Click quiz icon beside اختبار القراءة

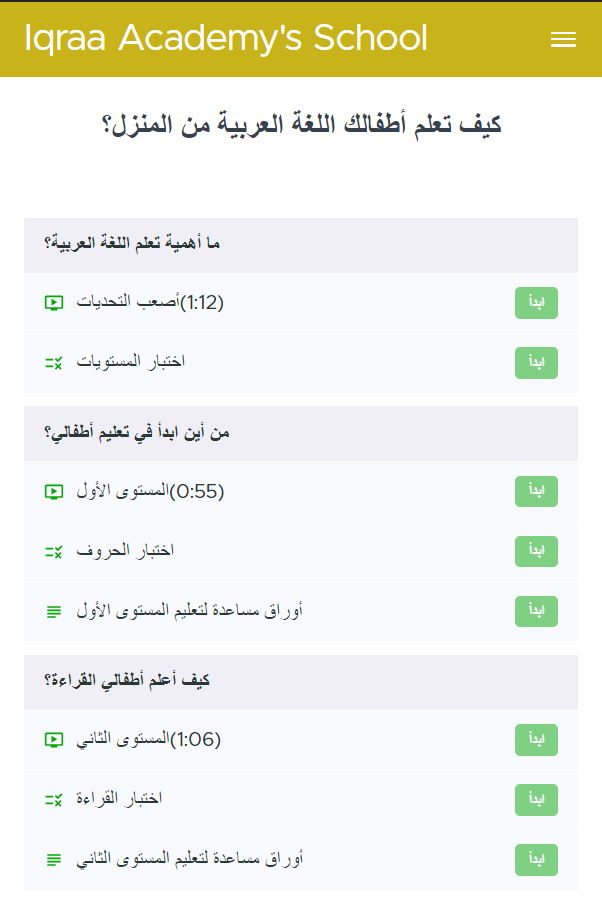point(54,800)
